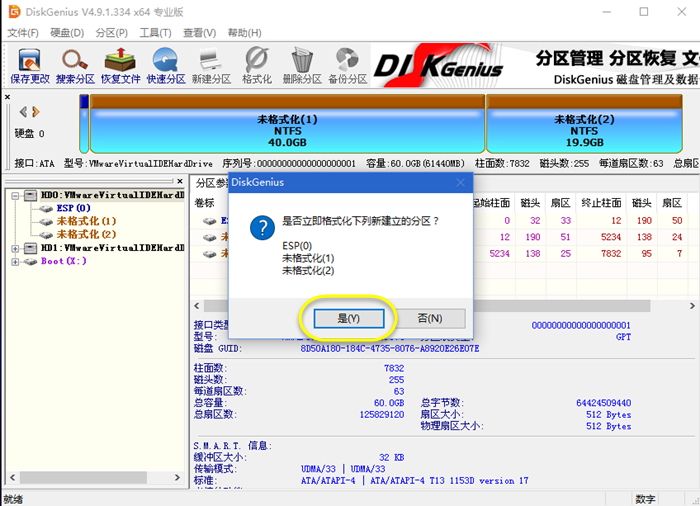Expand the Boot (X:) tree node
Viewport: 700px width, 506px height.
tap(15, 262)
